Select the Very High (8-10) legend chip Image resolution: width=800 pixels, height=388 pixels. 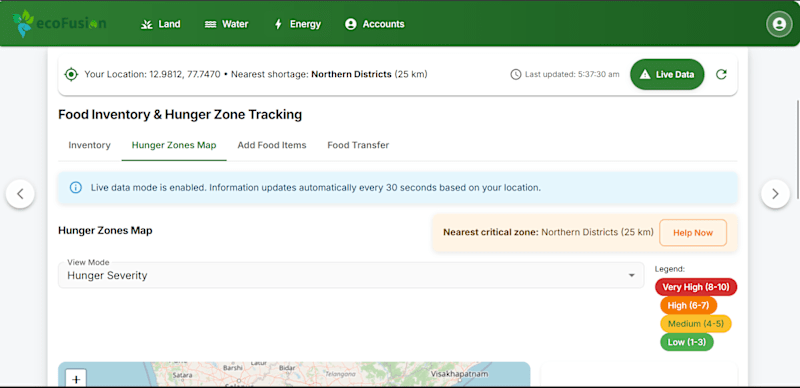pos(696,287)
